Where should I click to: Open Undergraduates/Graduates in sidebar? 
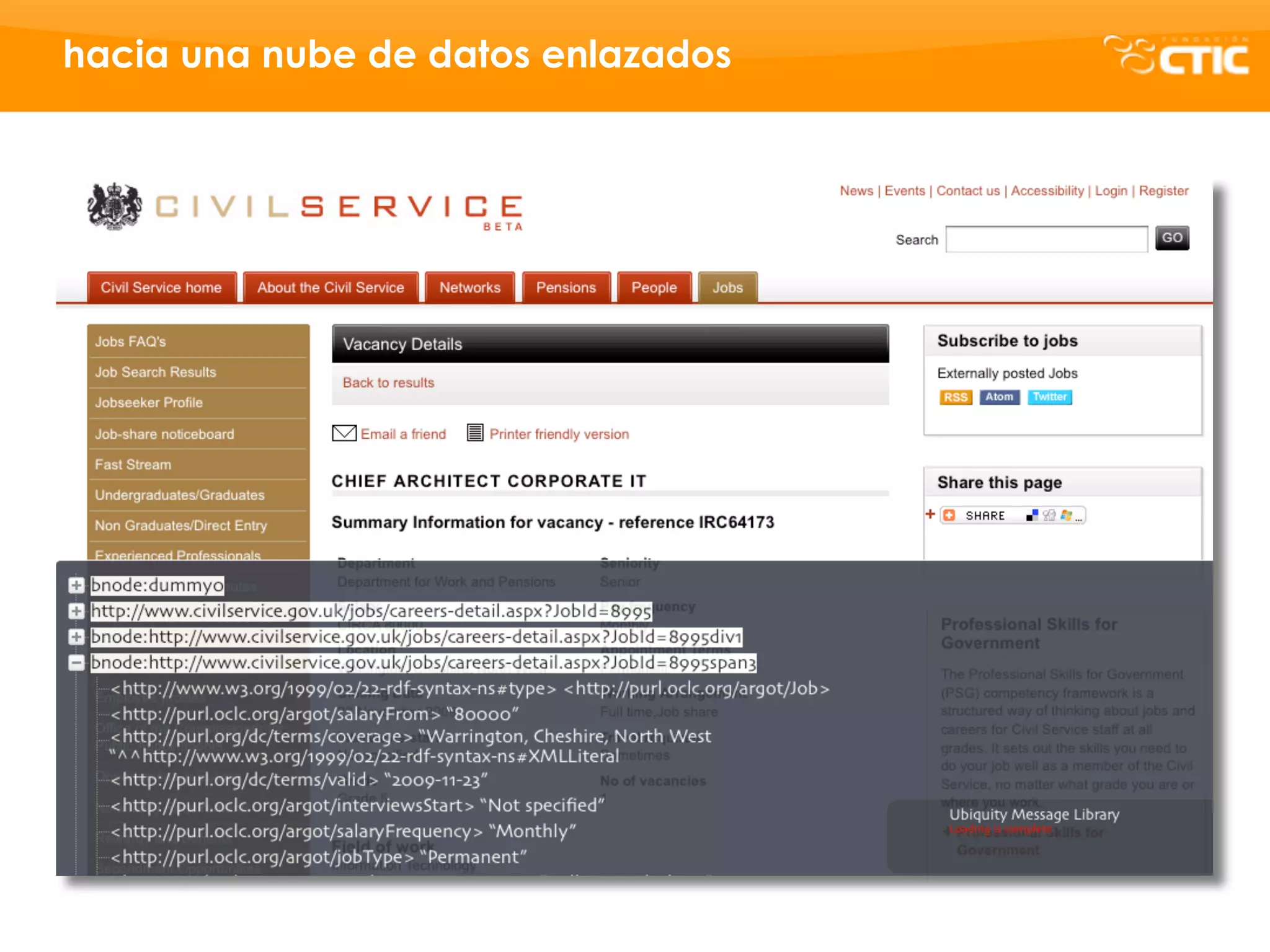click(x=198, y=495)
